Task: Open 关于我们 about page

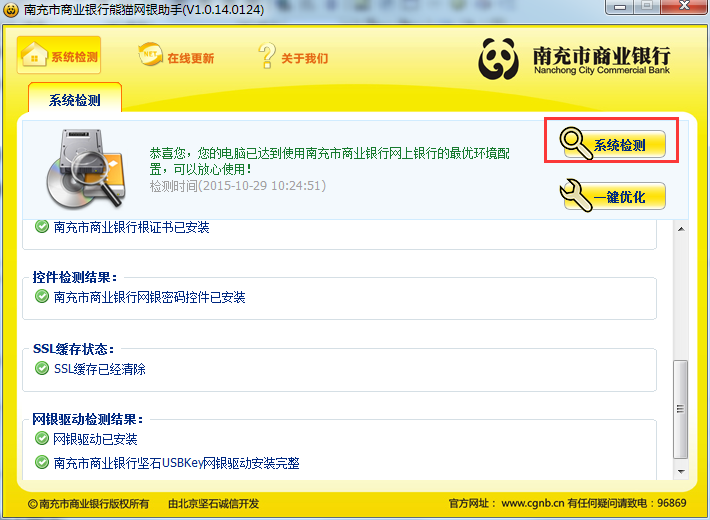Action: coord(293,56)
